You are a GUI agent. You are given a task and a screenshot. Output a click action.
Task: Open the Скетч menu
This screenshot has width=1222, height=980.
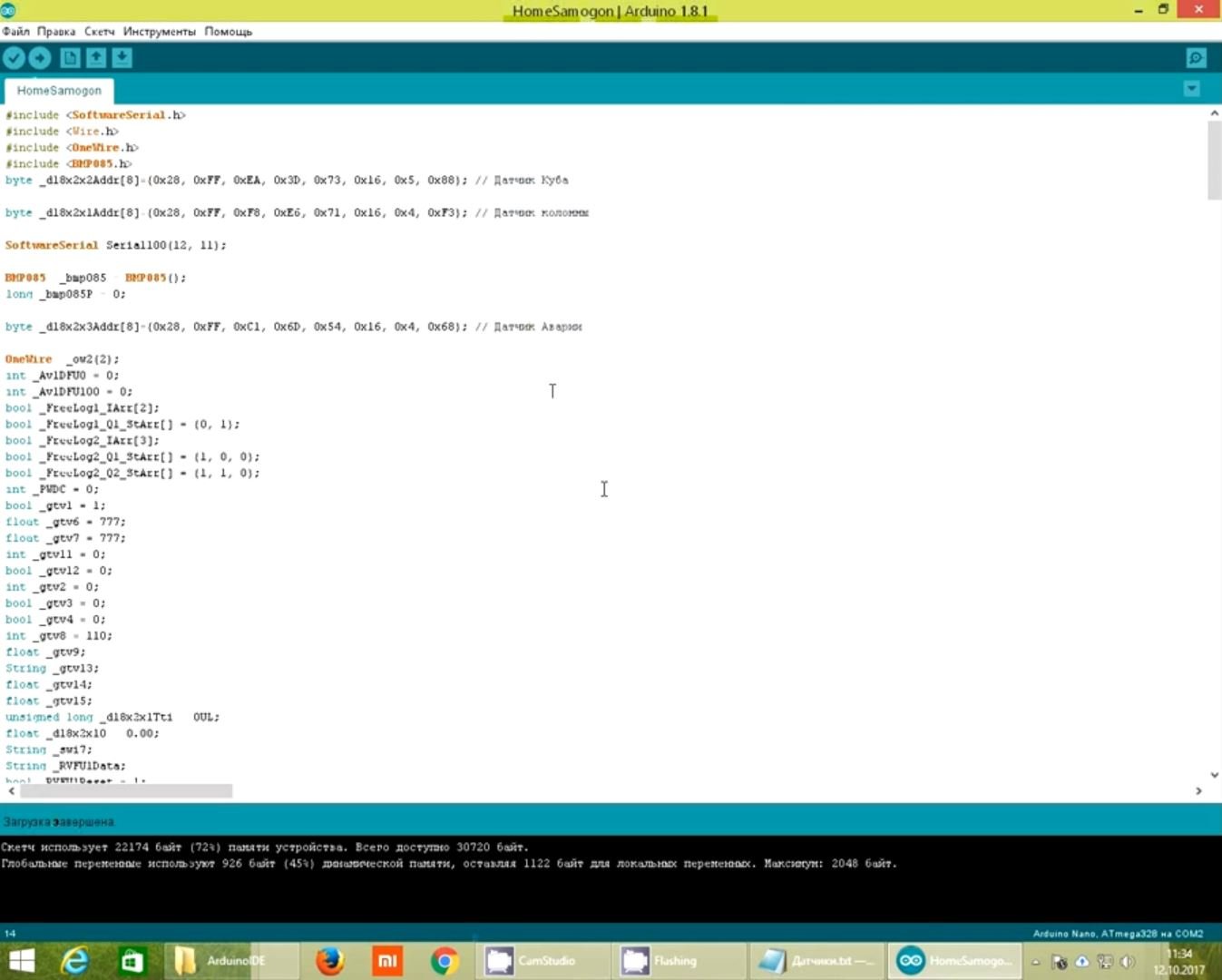[100, 31]
